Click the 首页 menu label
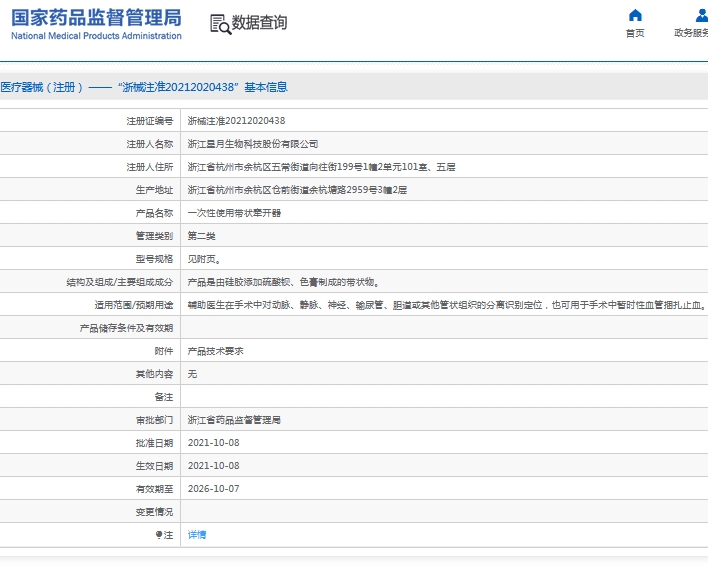The image size is (708, 569). [x=635, y=33]
